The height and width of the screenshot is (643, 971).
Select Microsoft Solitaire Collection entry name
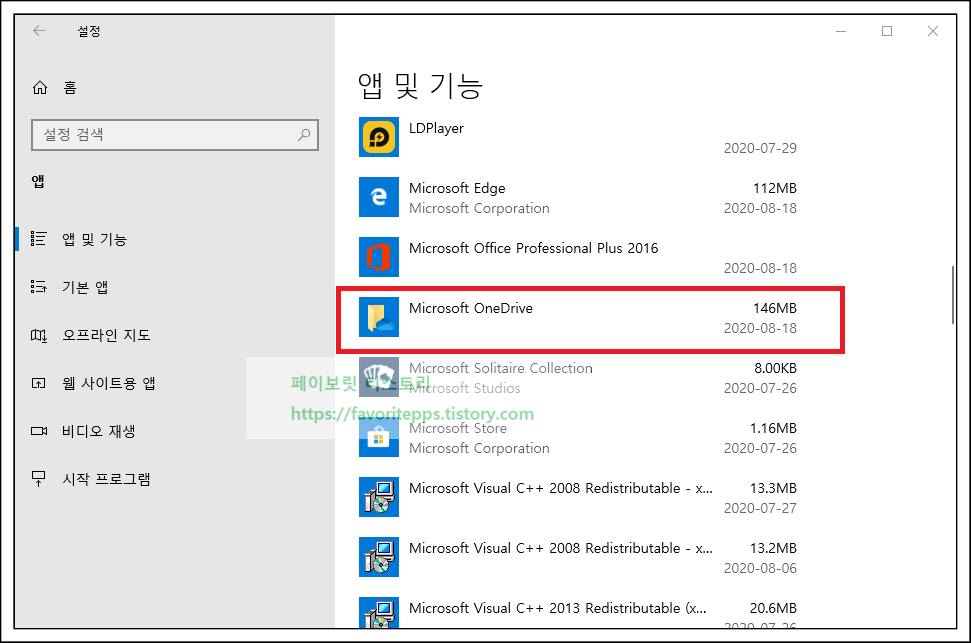coord(500,369)
